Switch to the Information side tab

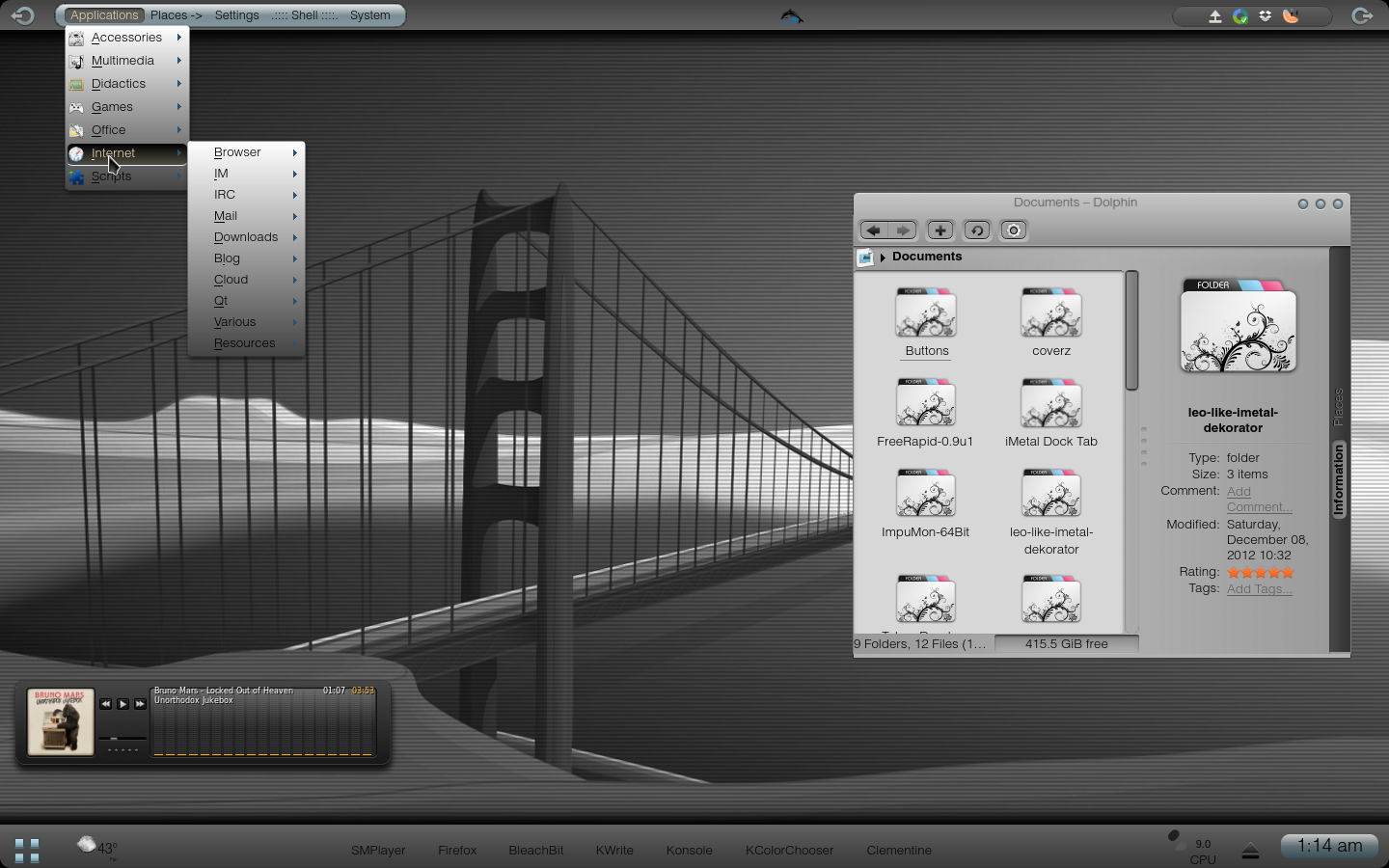[x=1339, y=480]
